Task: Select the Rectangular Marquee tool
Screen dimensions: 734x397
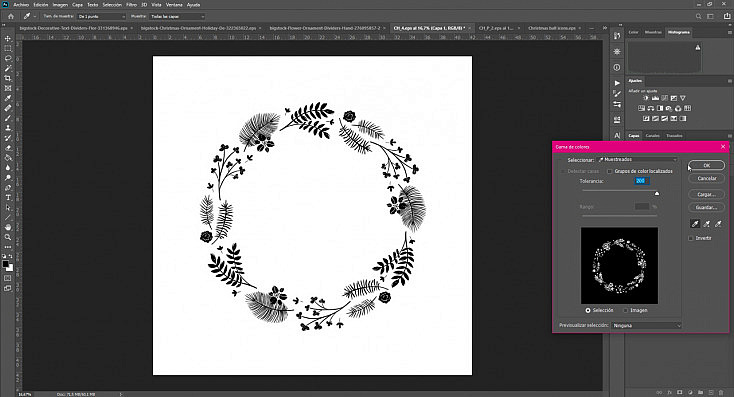Action: coord(8,48)
